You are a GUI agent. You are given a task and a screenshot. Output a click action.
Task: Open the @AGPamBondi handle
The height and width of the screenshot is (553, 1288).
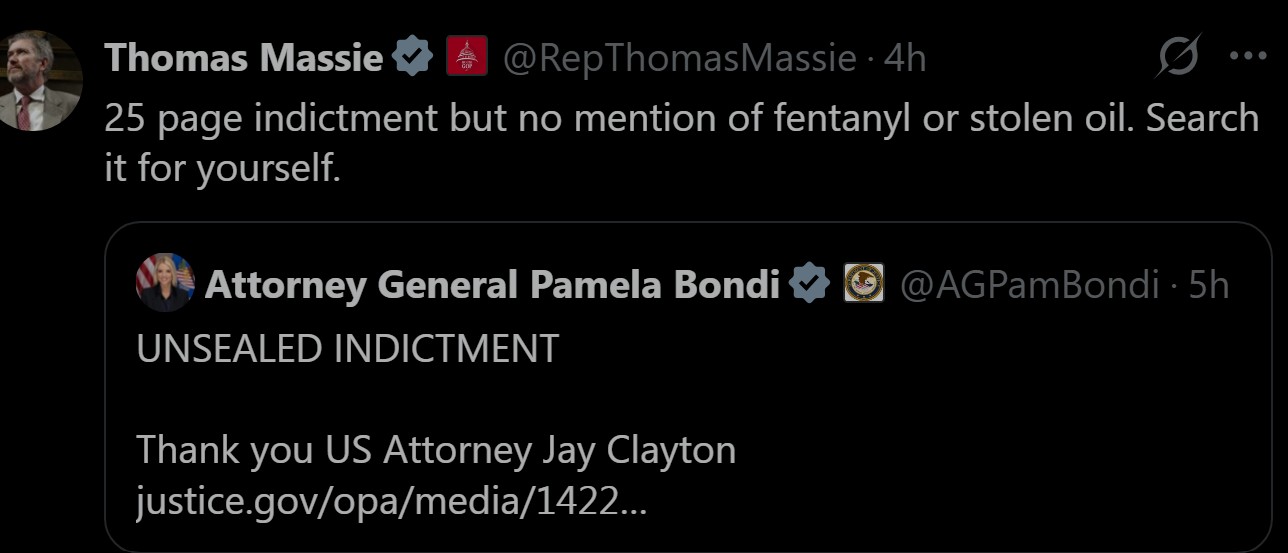[1029, 286]
